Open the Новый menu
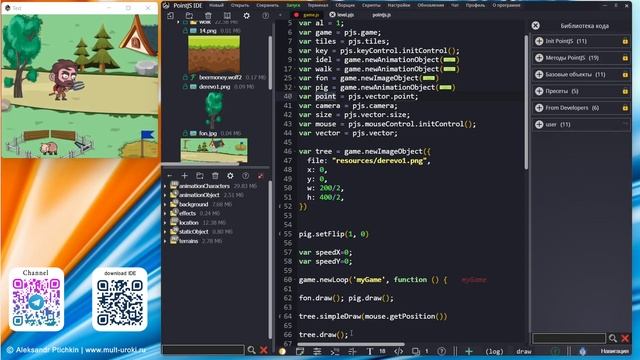Image resolution: width=640 pixels, height=360 pixels. pos(216,5)
